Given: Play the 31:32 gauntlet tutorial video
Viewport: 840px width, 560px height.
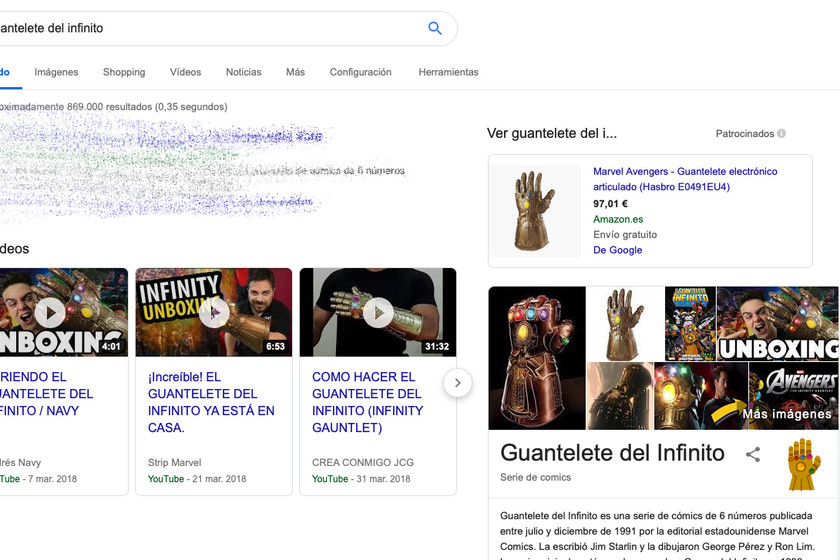Looking at the screenshot, I should tap(378, 312).
